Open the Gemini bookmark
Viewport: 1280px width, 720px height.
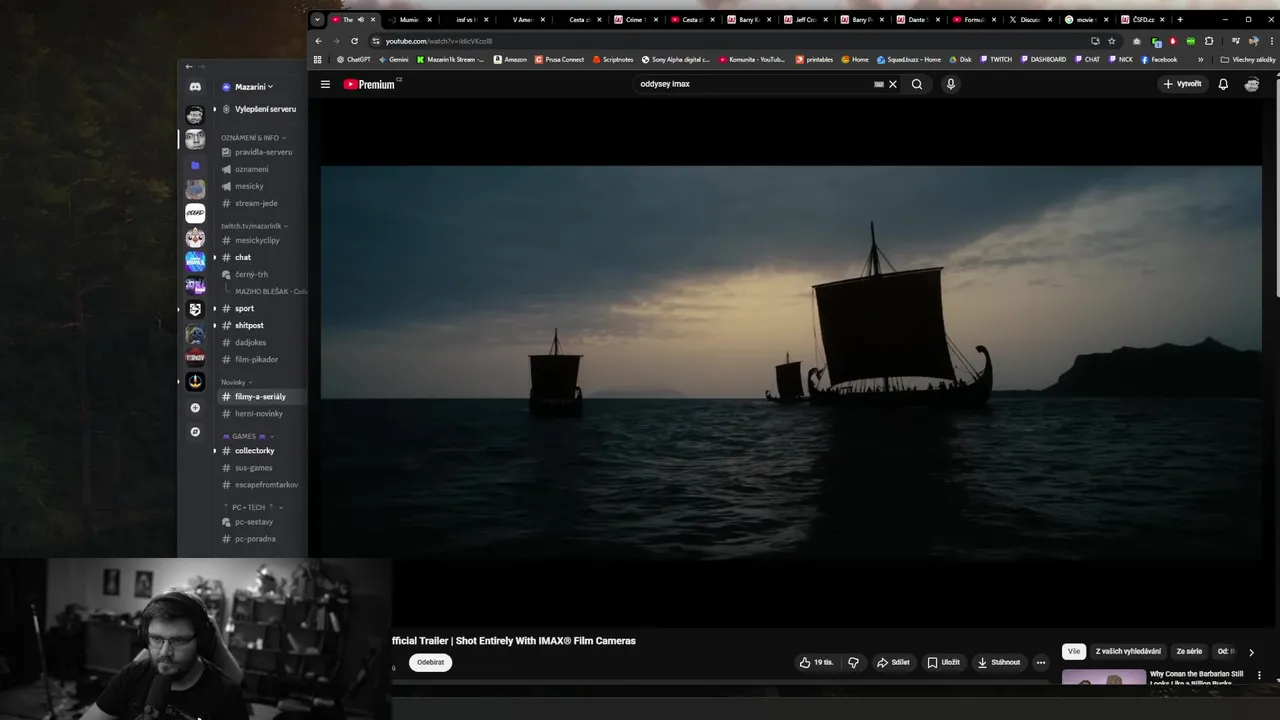coord(393,59)
